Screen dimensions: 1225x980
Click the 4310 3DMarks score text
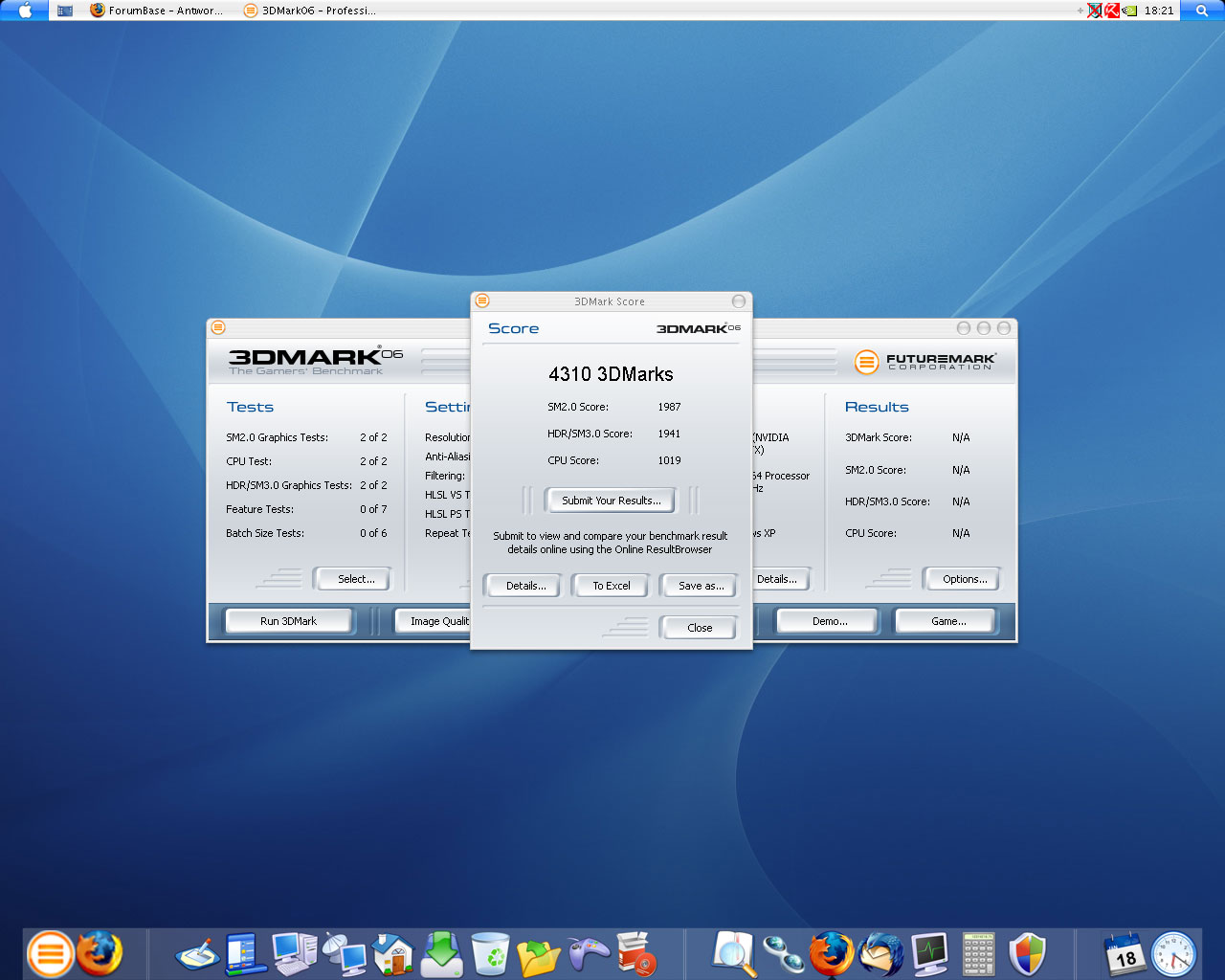[611, 374]
